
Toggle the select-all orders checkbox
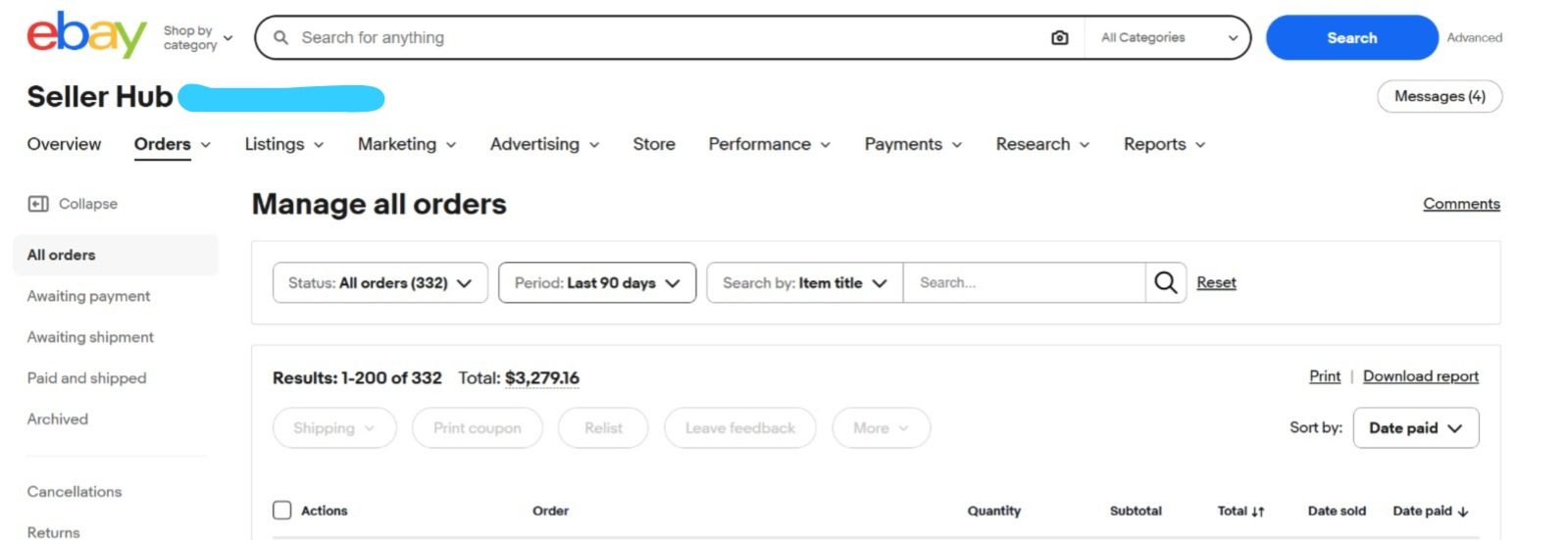[282, 511]
